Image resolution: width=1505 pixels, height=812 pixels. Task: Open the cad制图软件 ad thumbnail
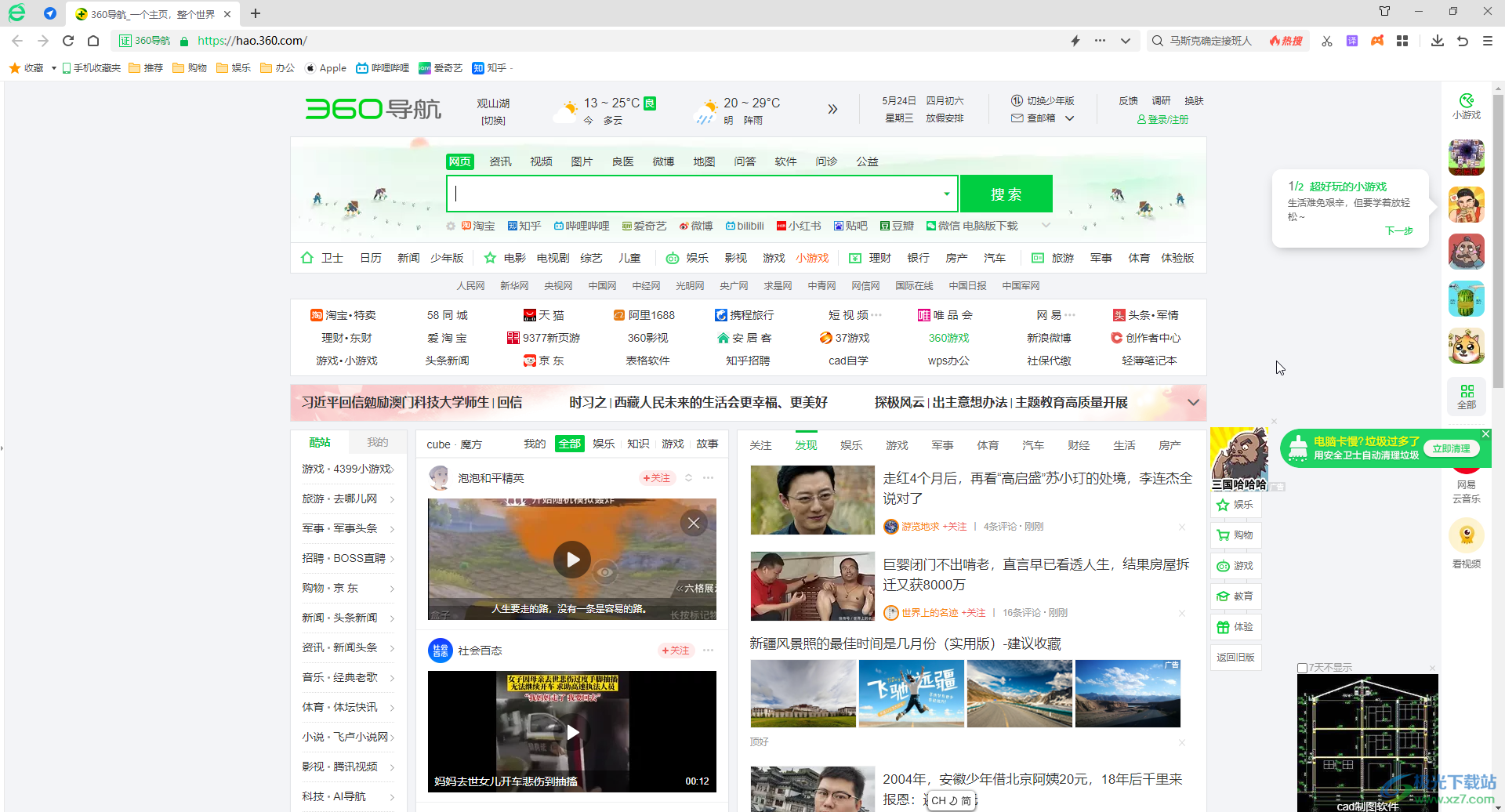pyautogui.click(x=1367, y=741)
